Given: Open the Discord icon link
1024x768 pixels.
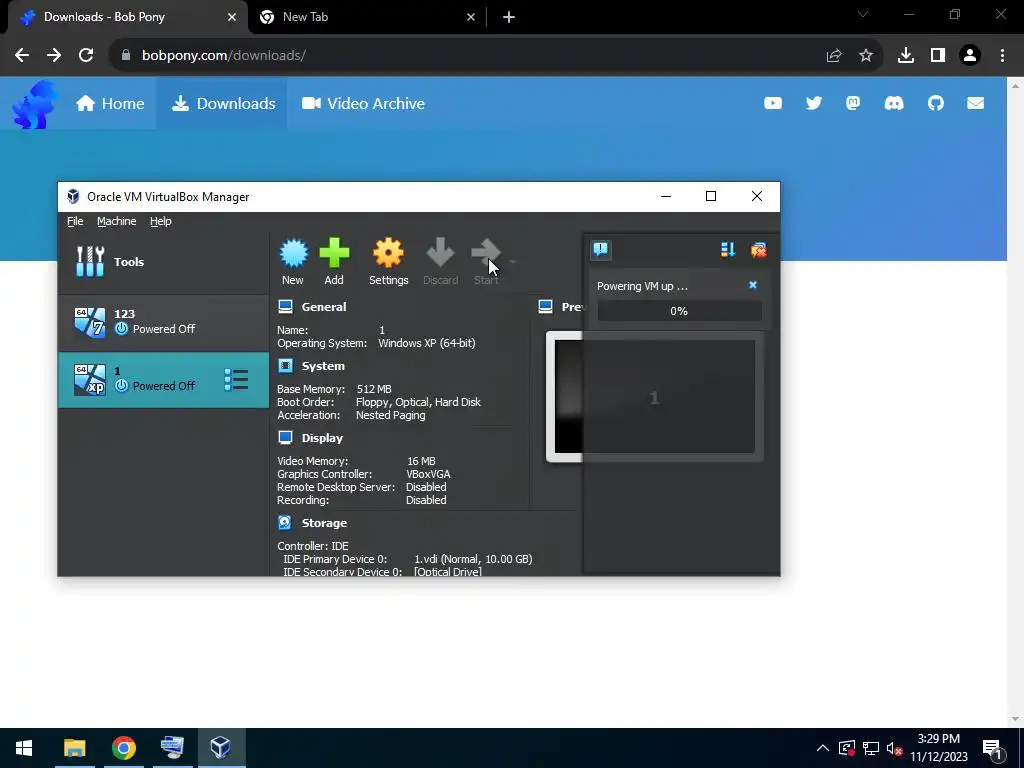Looking at the screenshot, I should pos(894,103).
